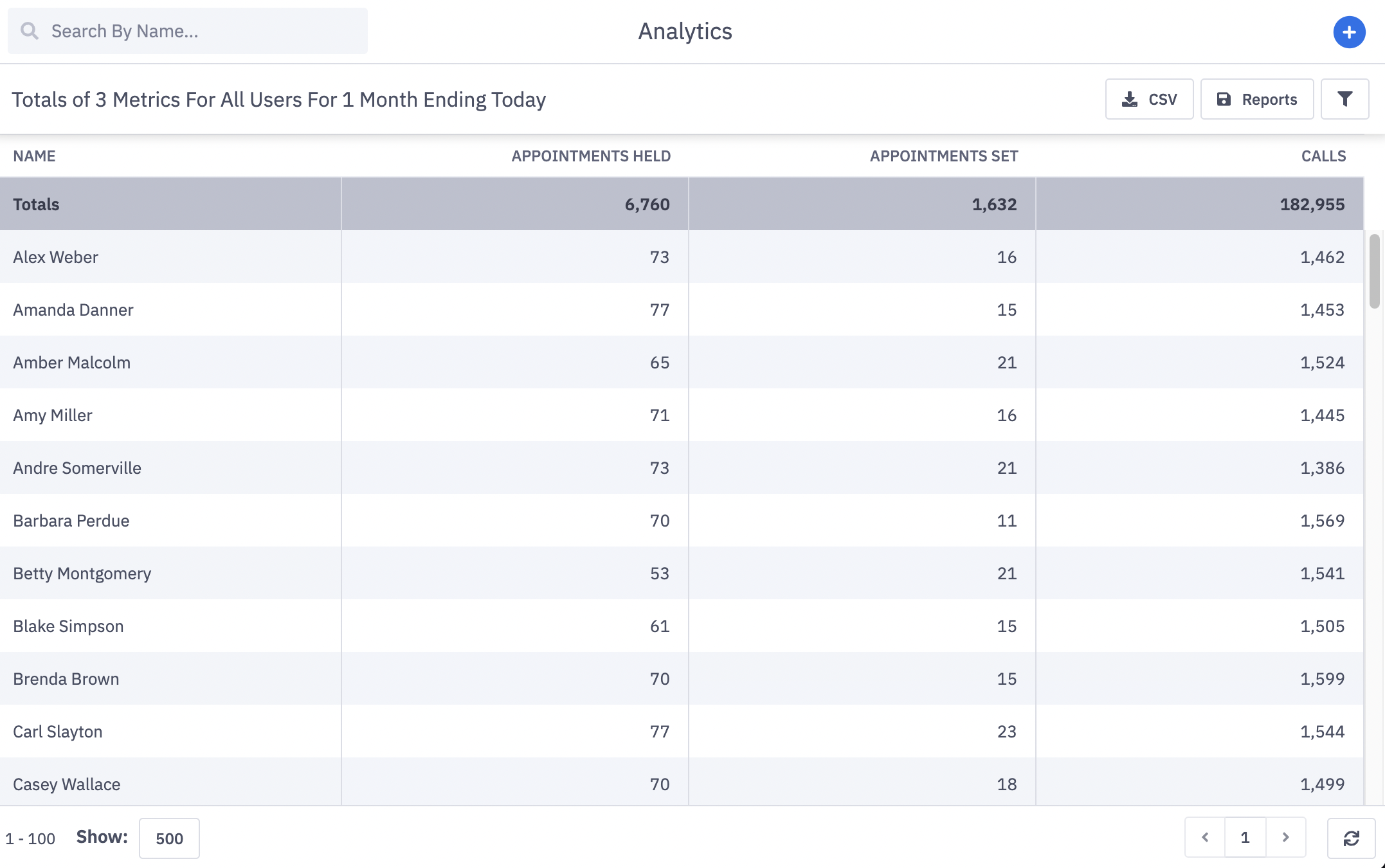The width and height of the screenshot is (1385, 868).
Task: Sort by Appointments Held column header
Action: (x=591, y=156)
